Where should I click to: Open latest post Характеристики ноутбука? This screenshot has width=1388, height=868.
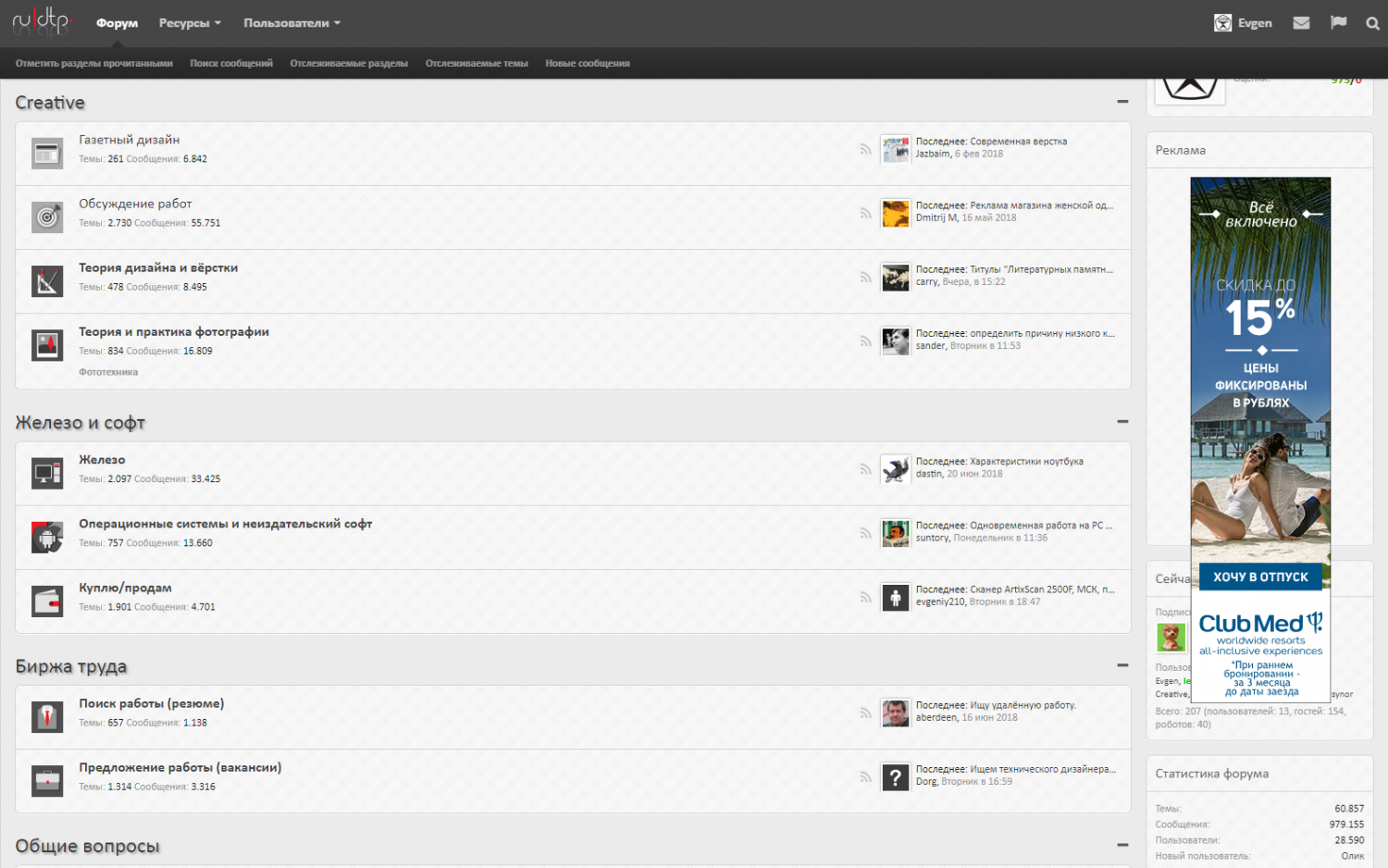click(x=1026, y=461)
